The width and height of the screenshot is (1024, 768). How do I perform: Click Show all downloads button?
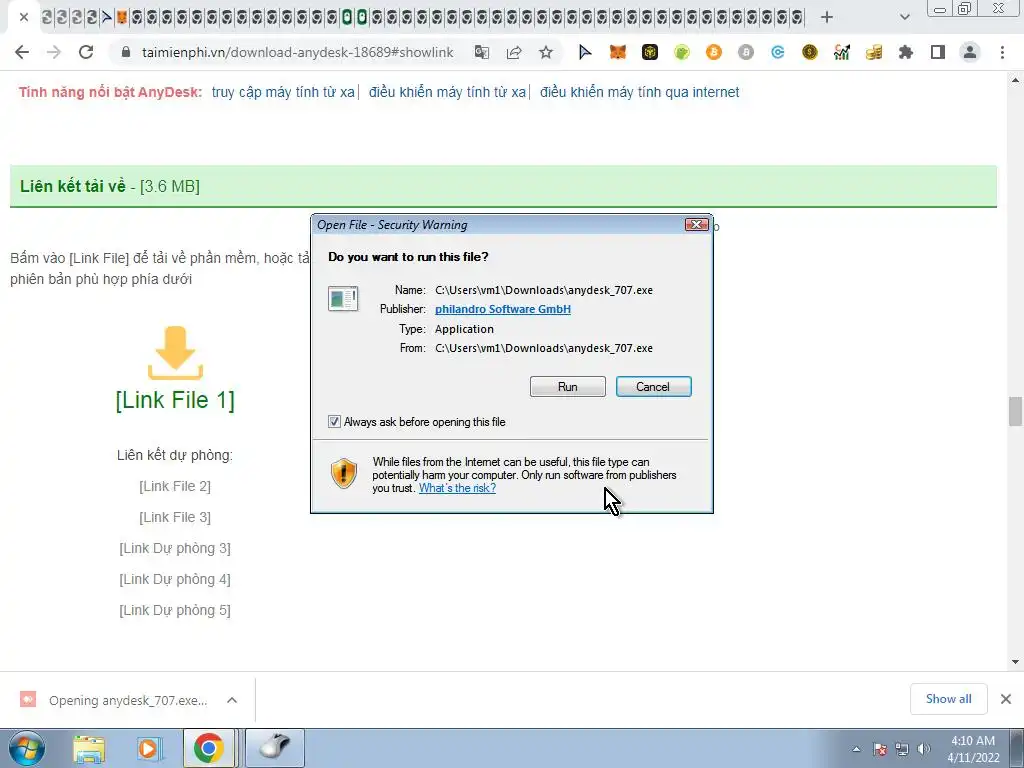pyautogui.click(x=948, y=699)
